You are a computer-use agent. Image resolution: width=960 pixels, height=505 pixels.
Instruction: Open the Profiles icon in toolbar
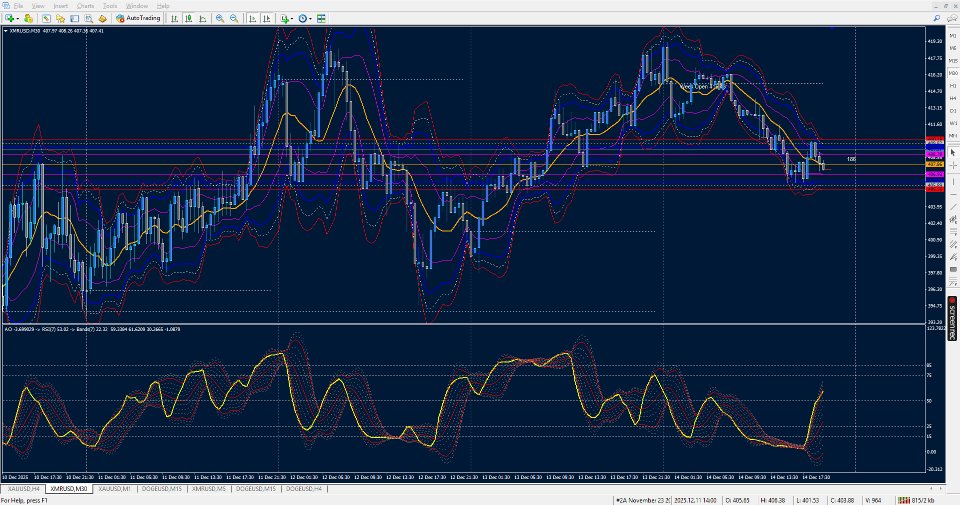pyautogui.click(x=28, y=18)
